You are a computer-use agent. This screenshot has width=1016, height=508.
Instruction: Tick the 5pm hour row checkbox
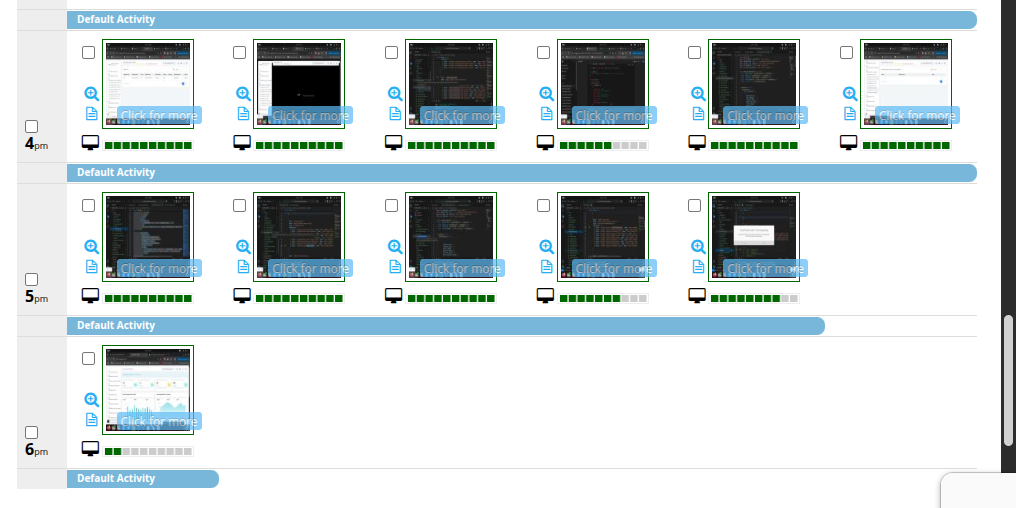pyautogui.click(x=31, y=280)
